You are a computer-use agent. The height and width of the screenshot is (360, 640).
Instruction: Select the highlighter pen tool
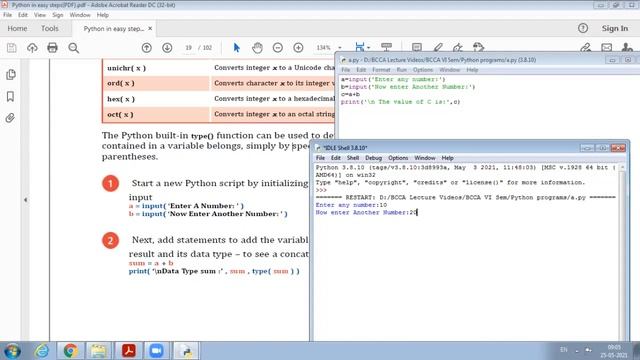438,47
